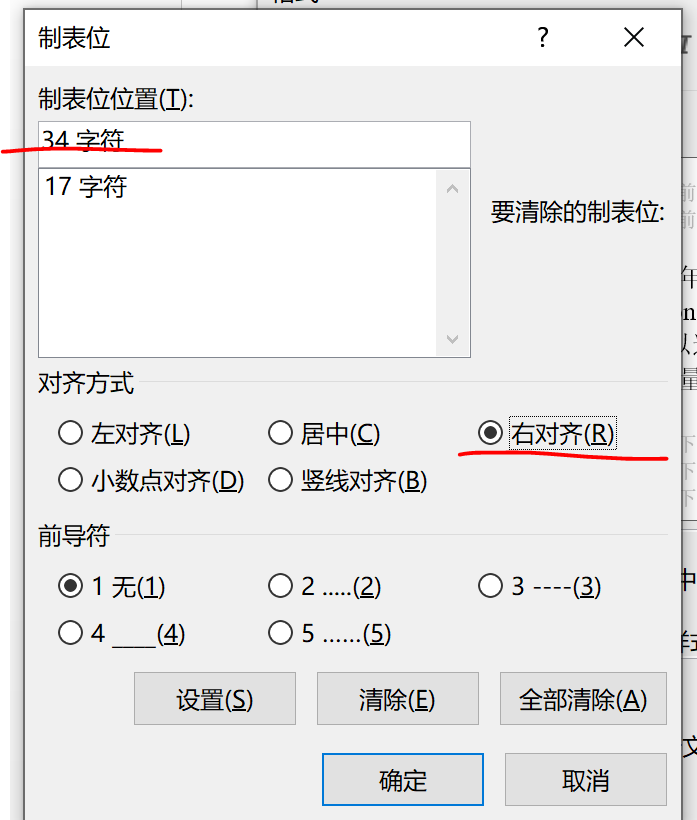Image resolution: width=697 pixels, height=820 pixels.
Task: Select the 竖线对齐(B) alignment option
Action: coord(281,480)
